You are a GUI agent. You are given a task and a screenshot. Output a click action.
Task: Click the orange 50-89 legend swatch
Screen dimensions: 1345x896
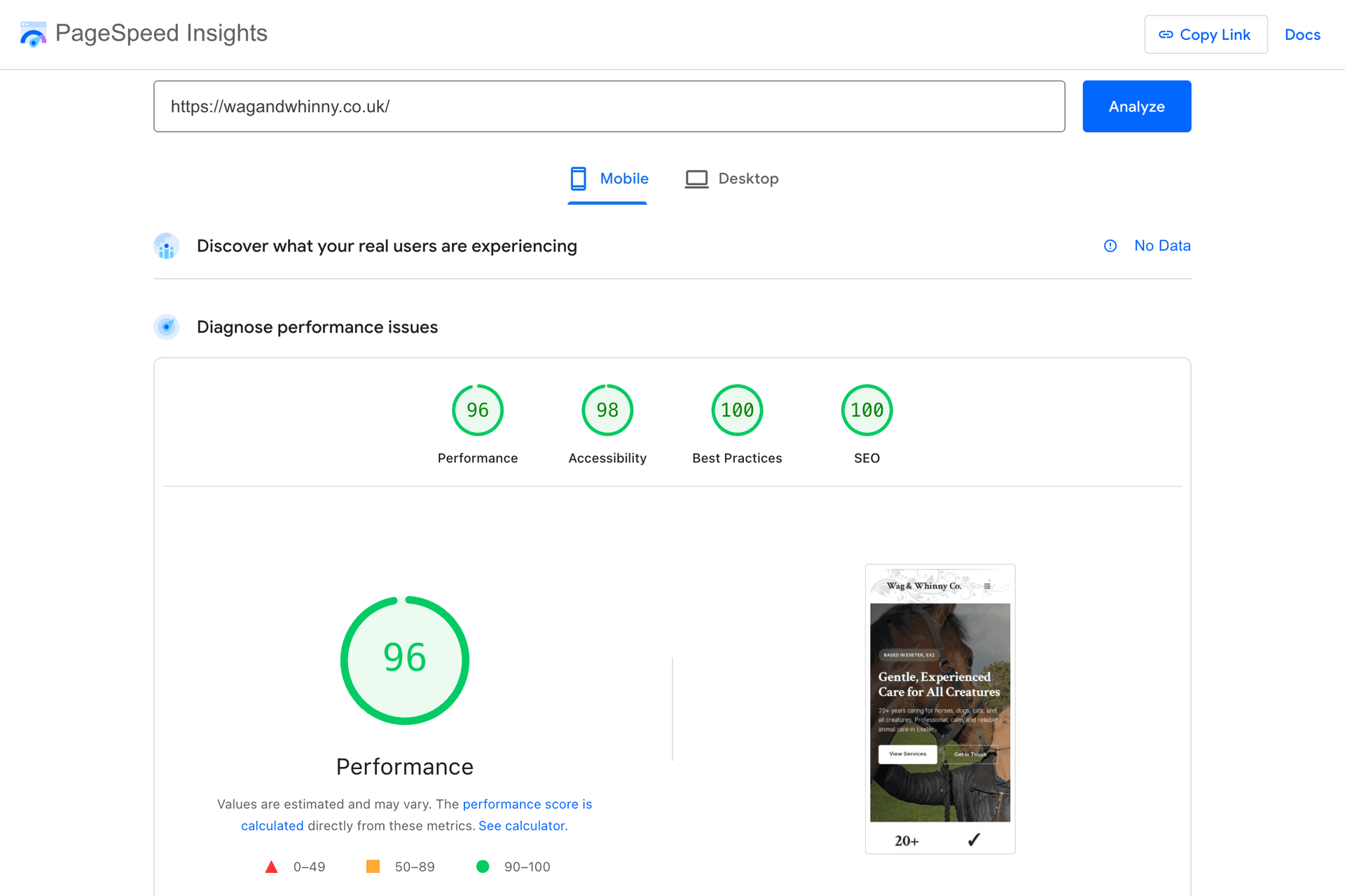pyautogui.click(x=373, y=867)
